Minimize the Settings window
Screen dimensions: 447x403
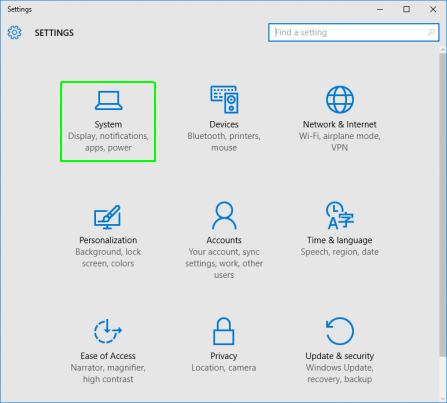point(380,9)
